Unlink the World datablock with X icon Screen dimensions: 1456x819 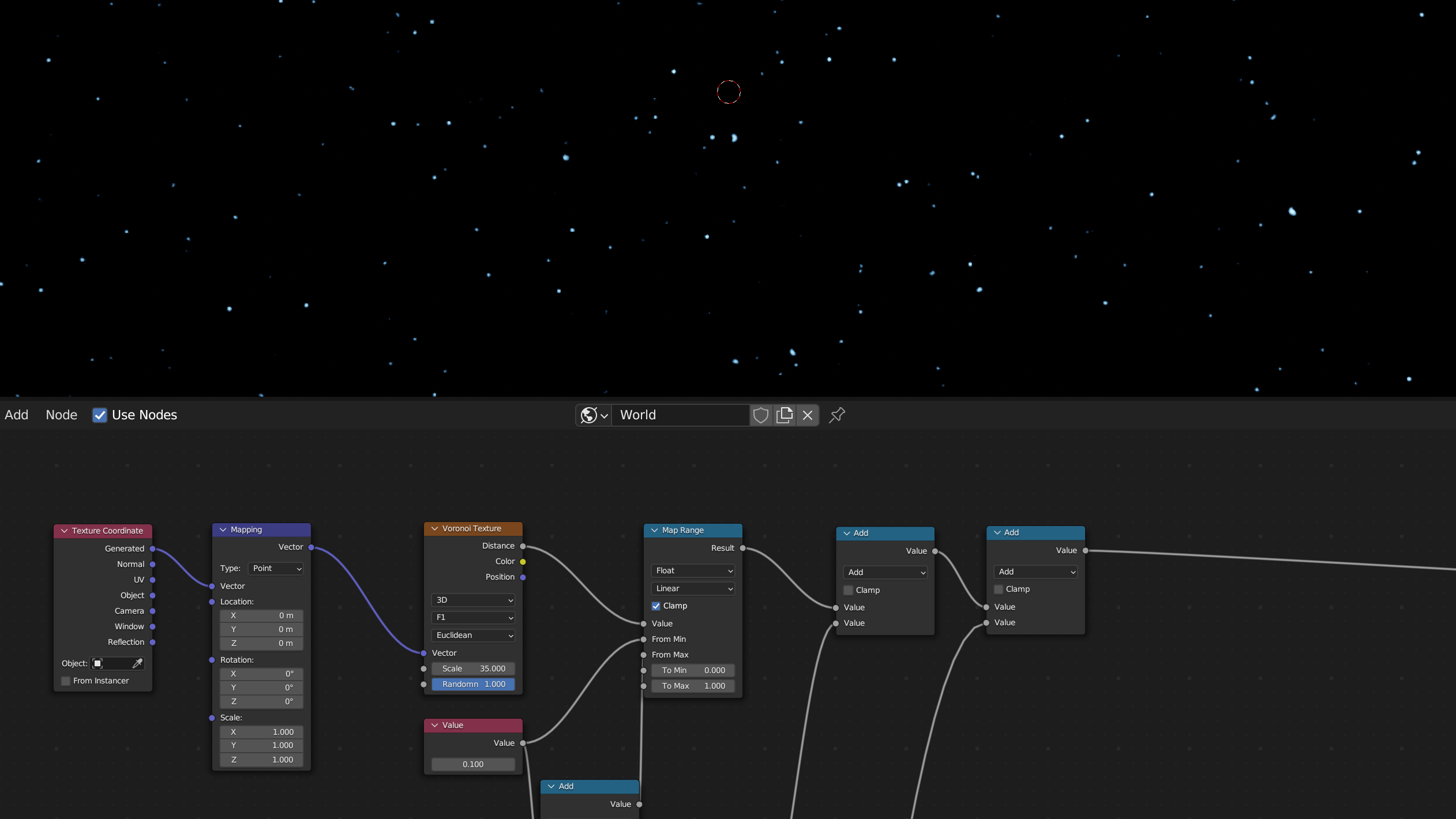pyautogui.click(x=808, y=415)
